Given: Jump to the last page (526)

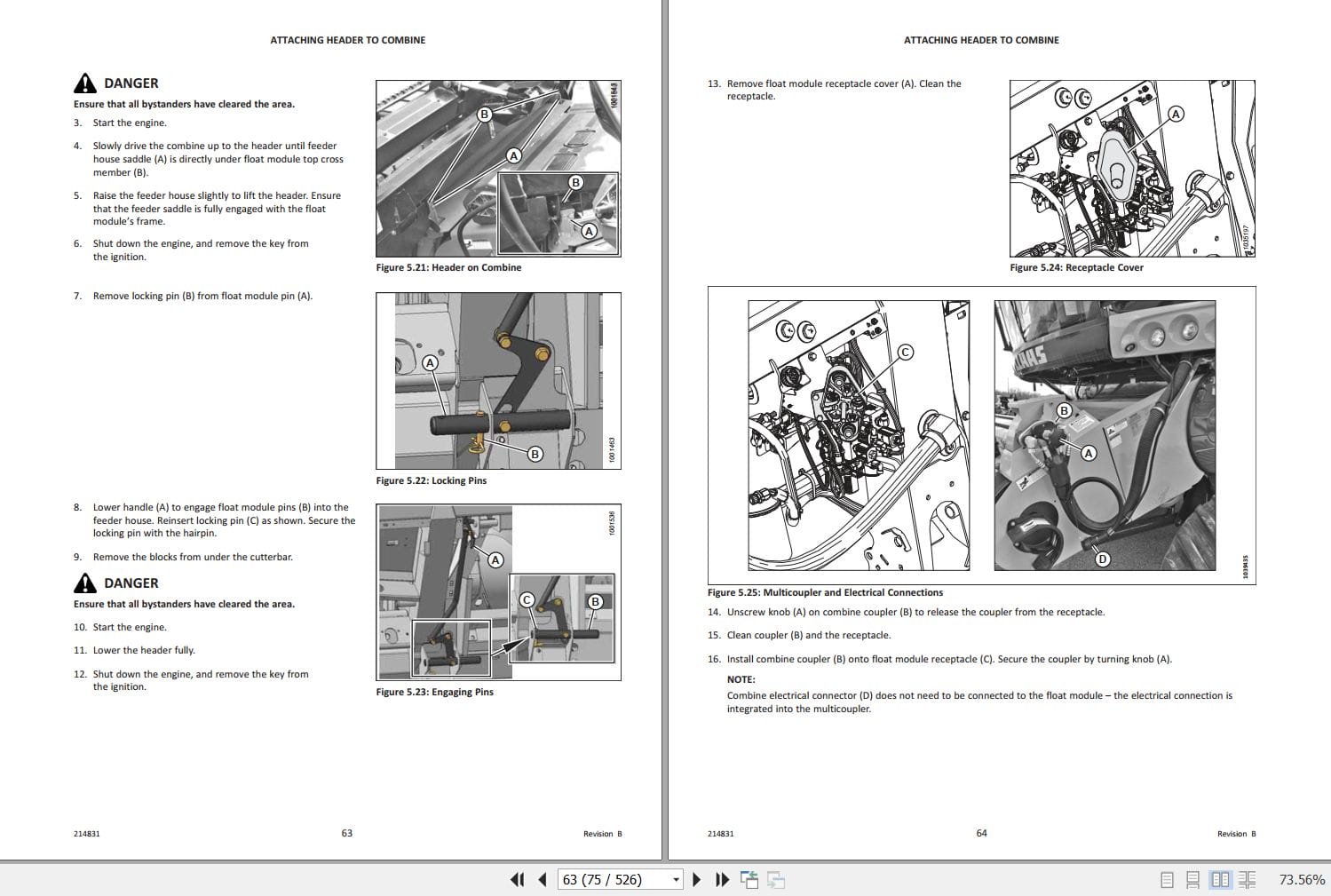Looking at the screenshot, I should (x=721, y=879).
